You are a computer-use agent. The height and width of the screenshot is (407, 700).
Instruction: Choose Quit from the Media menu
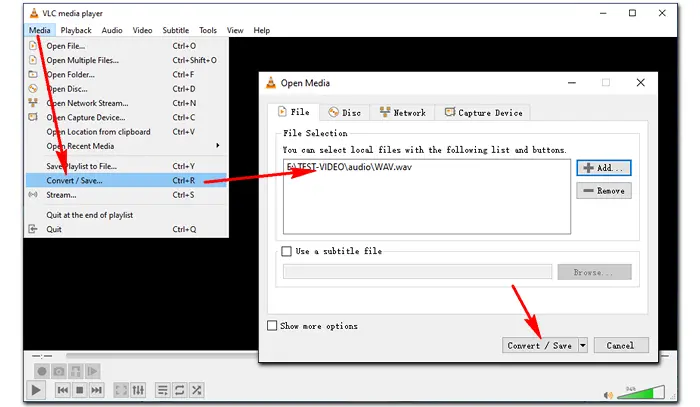[126, 229]
